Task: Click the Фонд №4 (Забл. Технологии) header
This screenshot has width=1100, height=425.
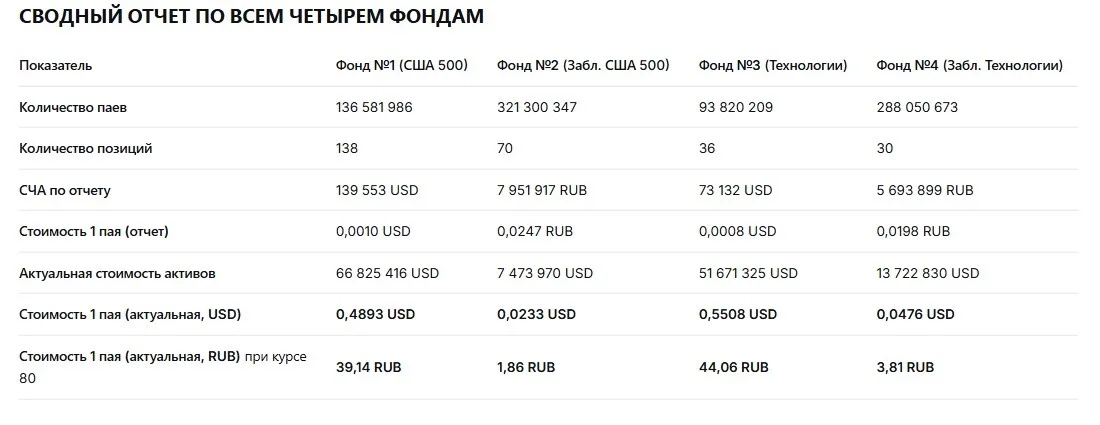Action: pyautogui.click(x=970, y=65)
